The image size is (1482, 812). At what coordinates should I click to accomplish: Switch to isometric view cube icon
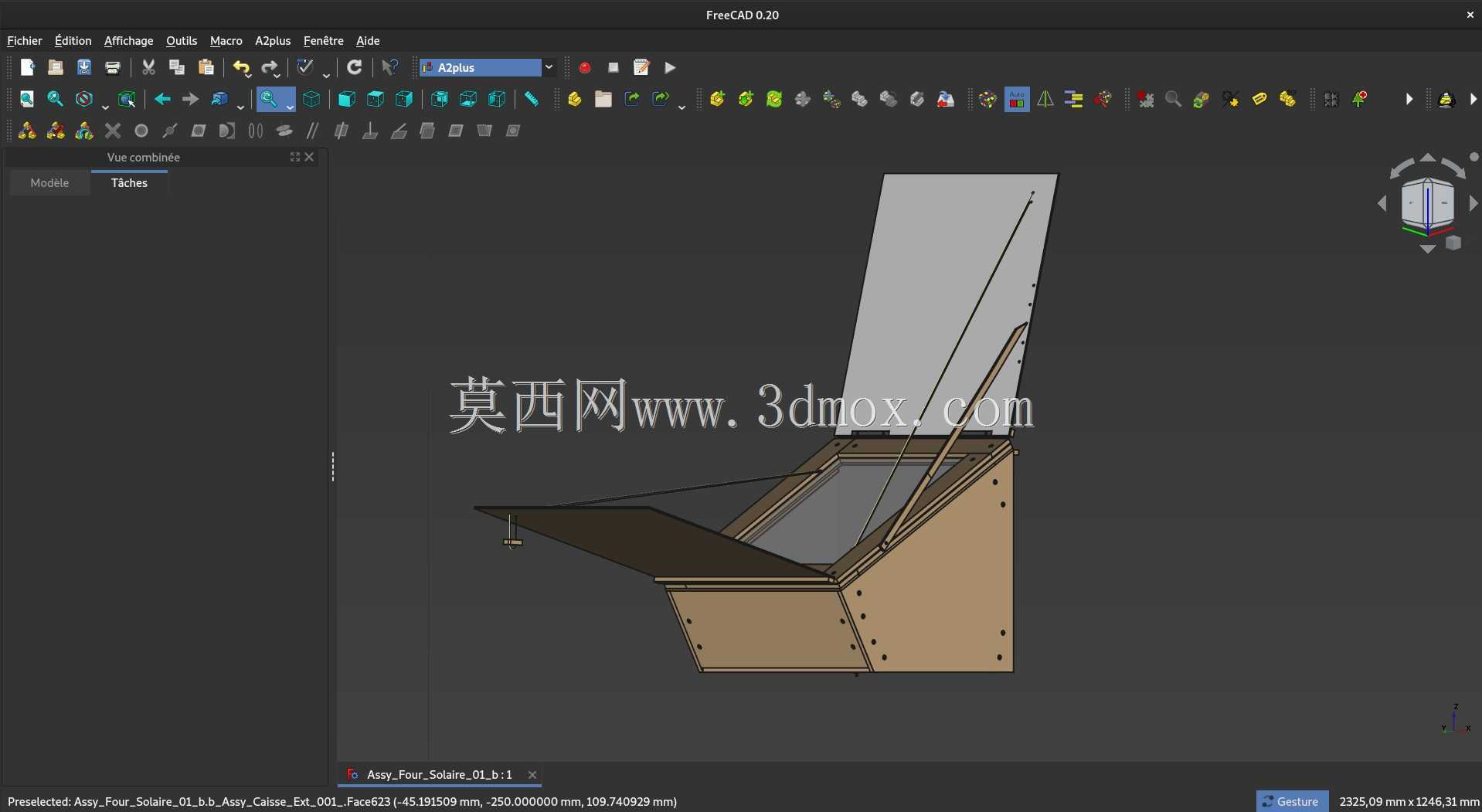pos(311,99)
